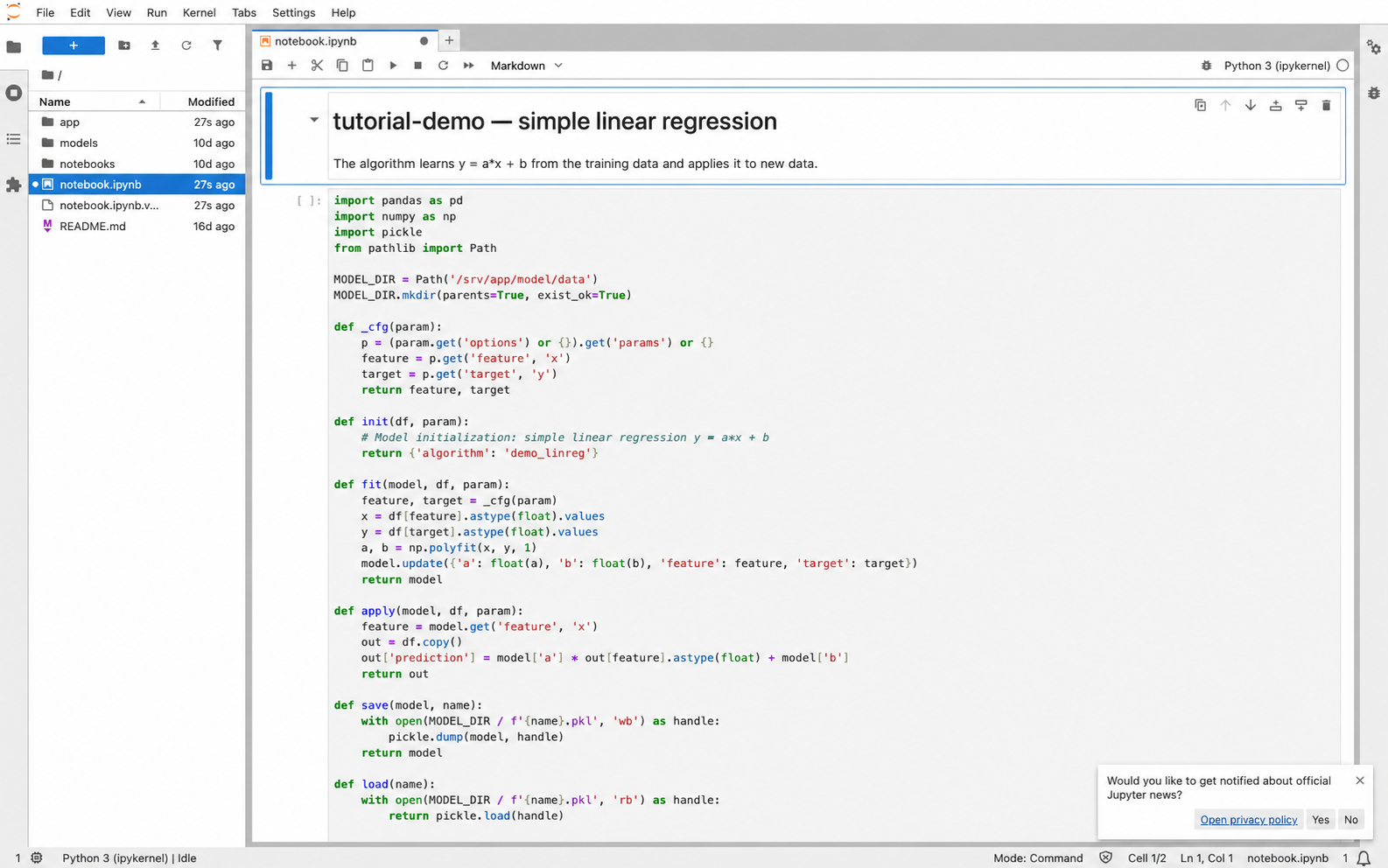Run the selected cell and advance
1388x868 pixels.
coord(393,66)
